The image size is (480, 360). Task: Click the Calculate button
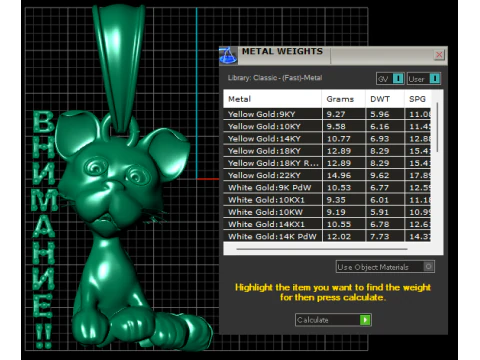(333, 320)
